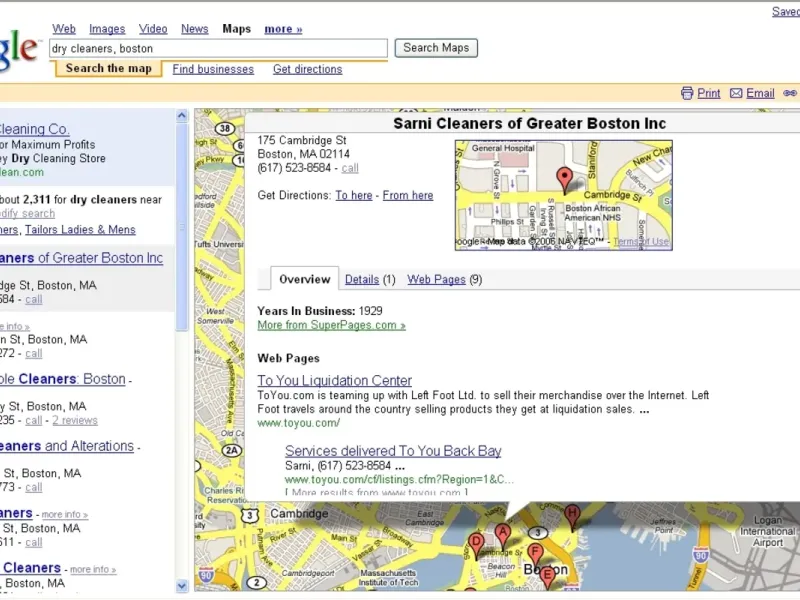Screen dimensions: 800x600
Task: Expand the more » menu
Action: [283, 29]
